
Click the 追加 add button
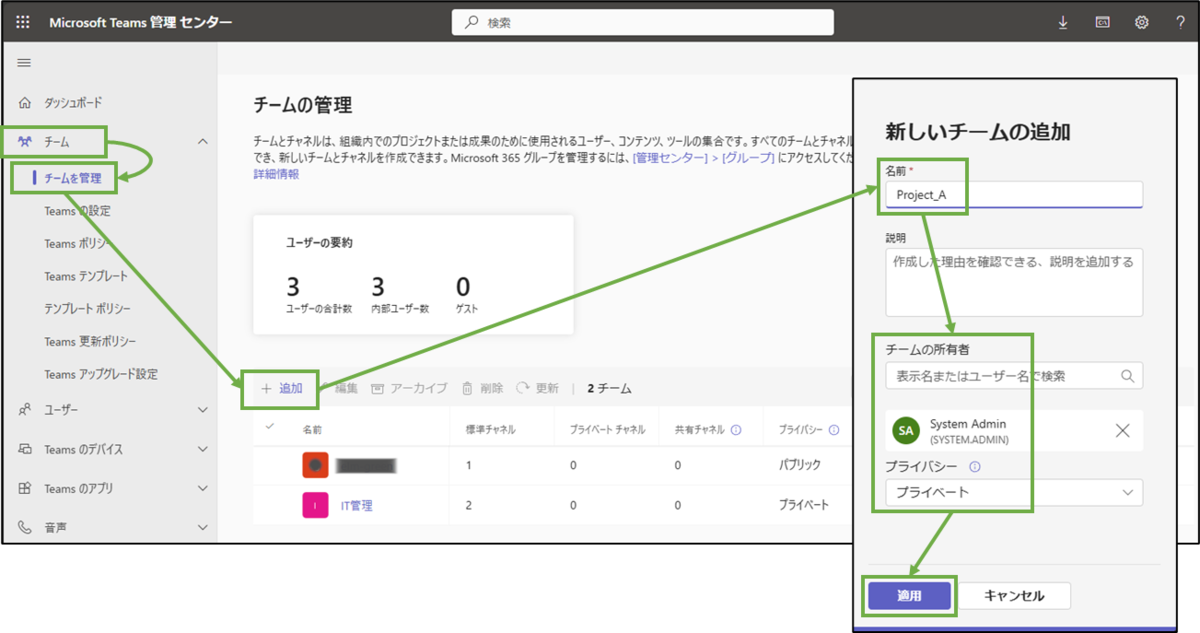coord(281,388)
